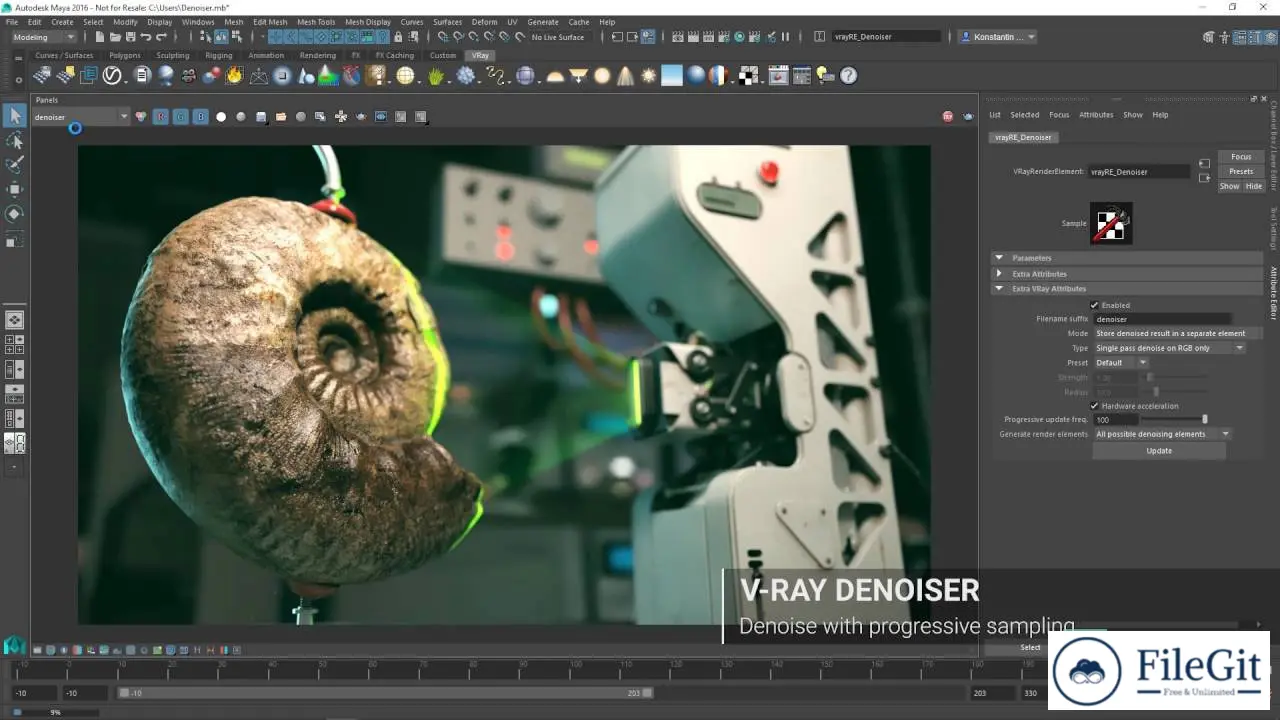1280x720 pixels.
Task: Click the Progressive update freq slider handle
Action: click(1205, 420)
